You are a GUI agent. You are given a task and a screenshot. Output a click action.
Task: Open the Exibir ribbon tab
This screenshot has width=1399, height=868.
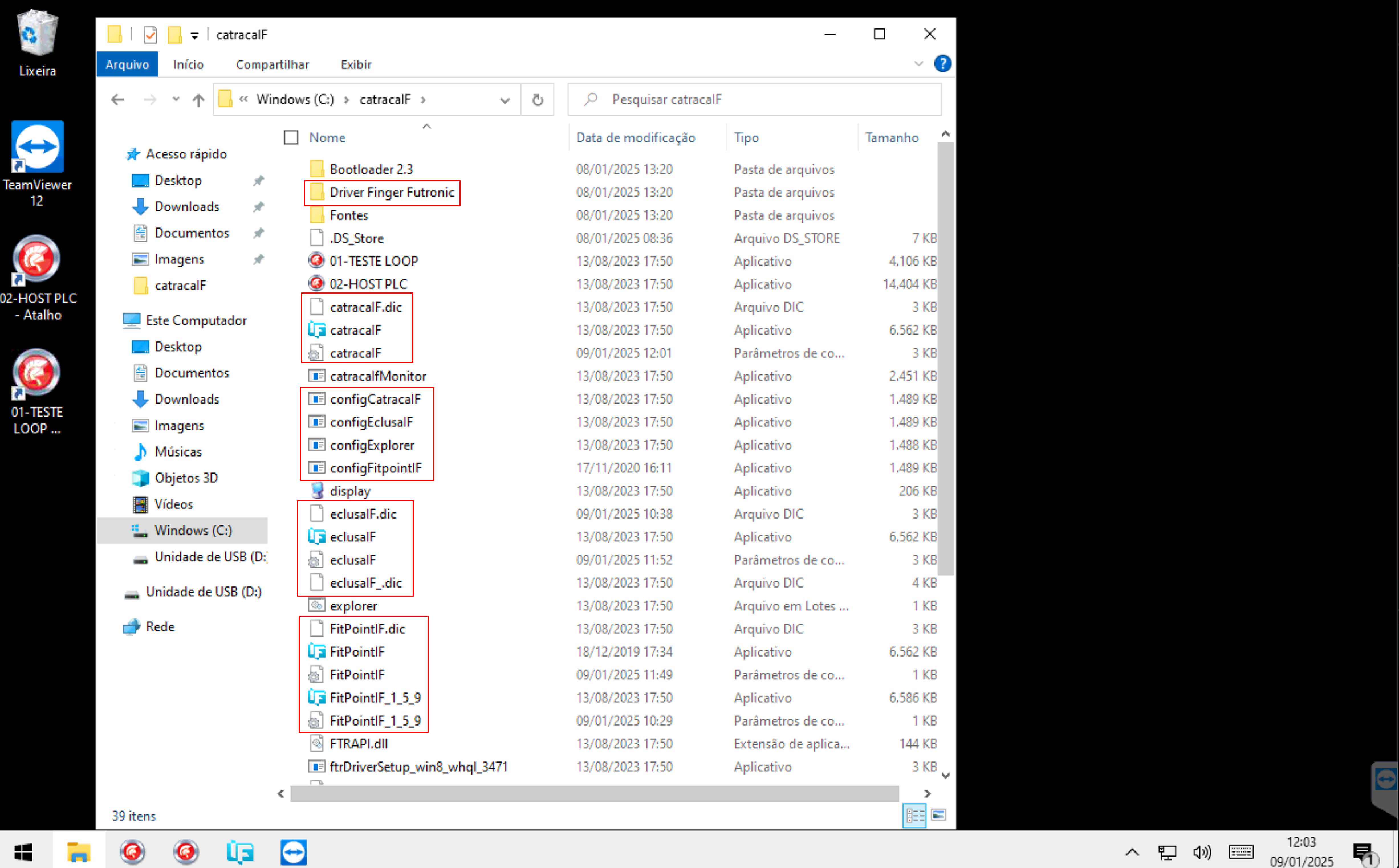coord(355,64)
